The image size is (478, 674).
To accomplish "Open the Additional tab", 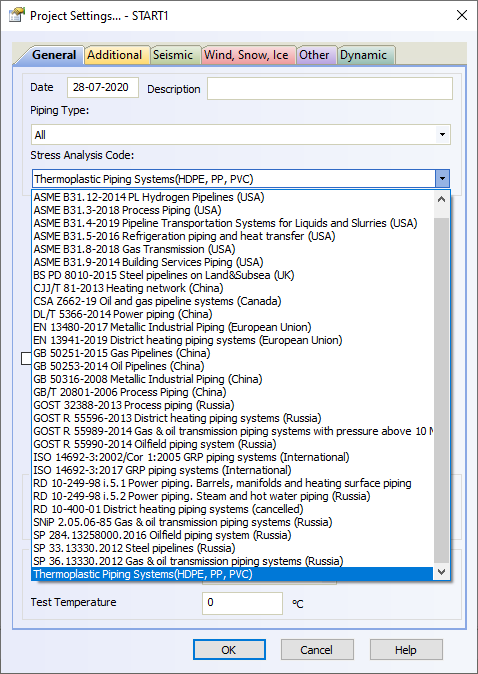I will point(115,55).
